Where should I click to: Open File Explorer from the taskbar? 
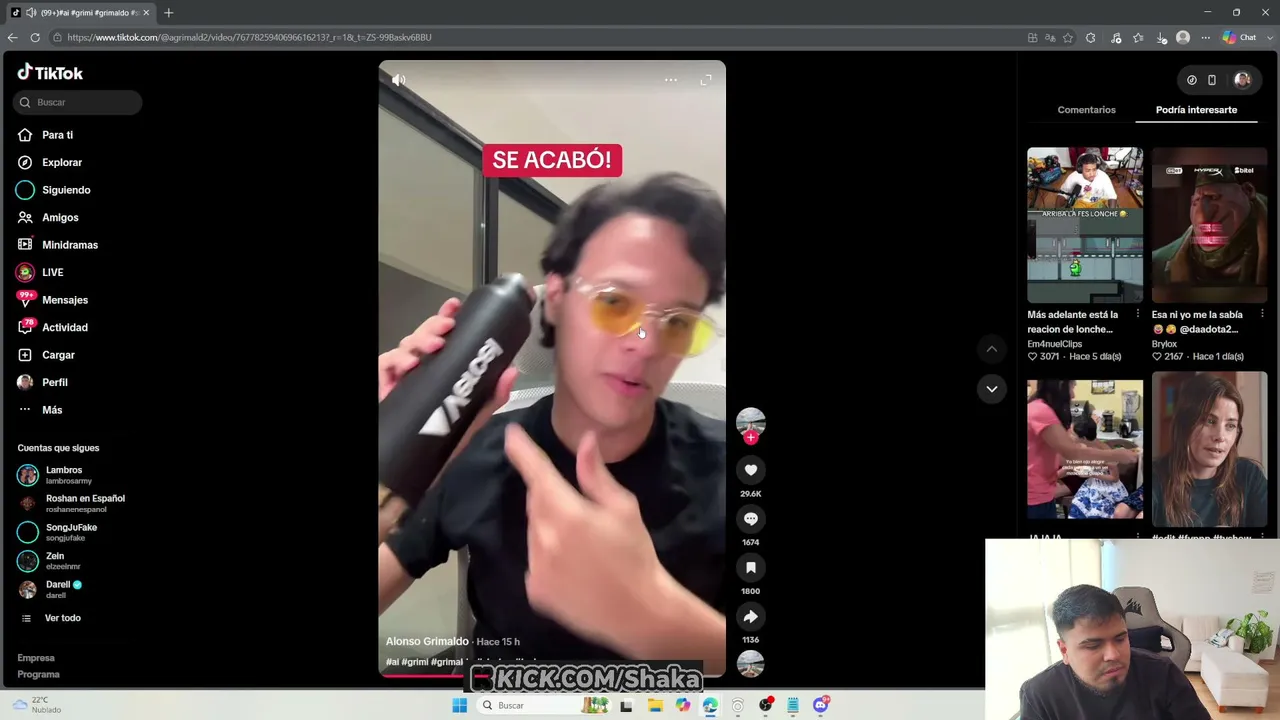point(655,705)
